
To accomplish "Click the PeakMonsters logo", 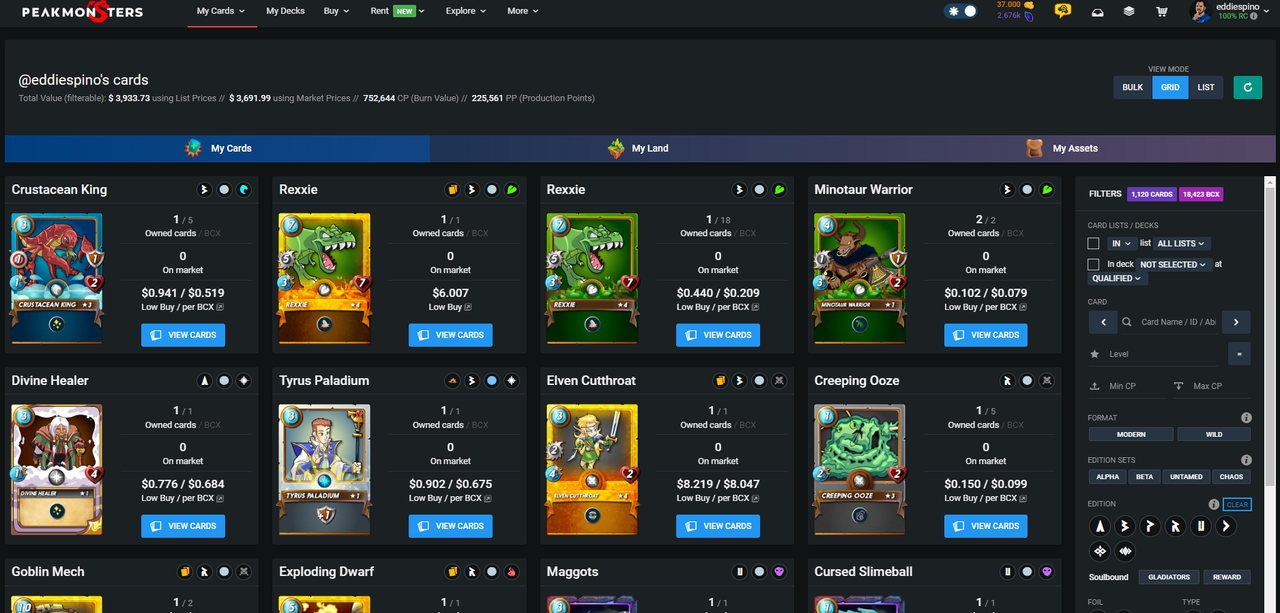I will point(82,12).
